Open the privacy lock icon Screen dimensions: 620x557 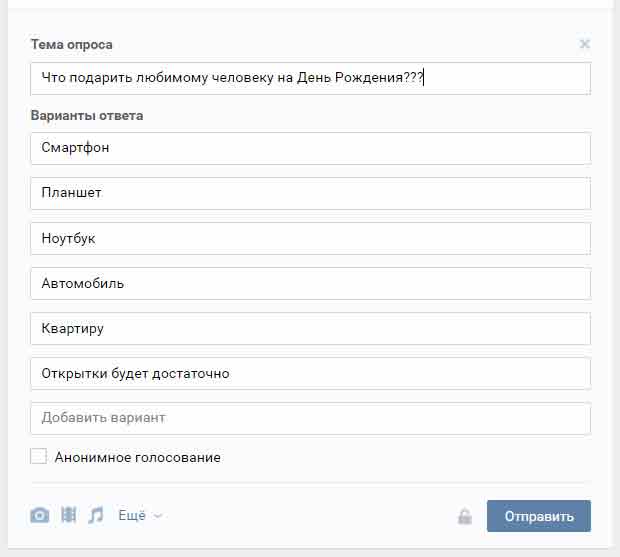coord(465,516)
